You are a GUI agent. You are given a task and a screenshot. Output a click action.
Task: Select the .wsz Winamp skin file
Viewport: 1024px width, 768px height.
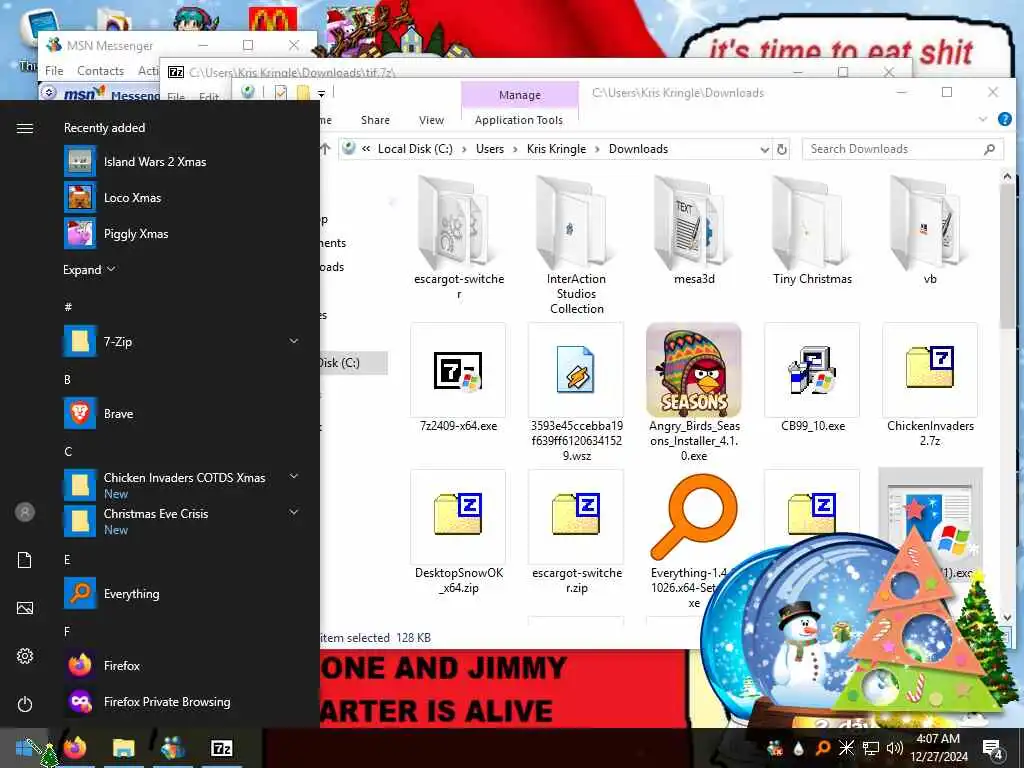point(576,392)
